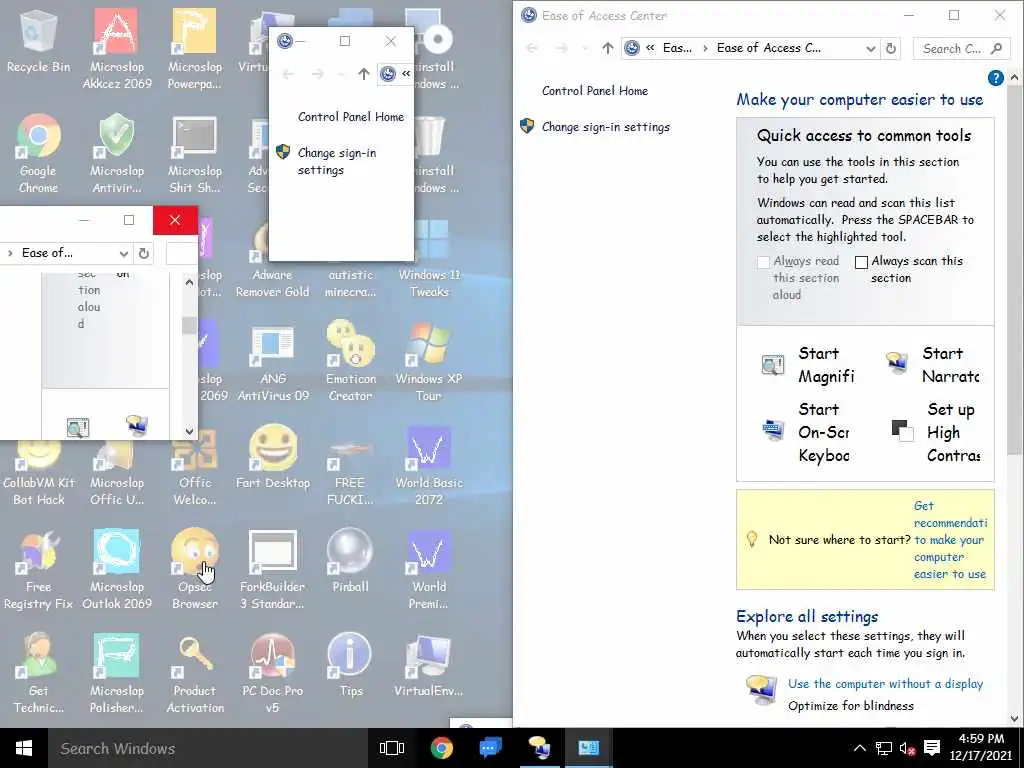Refresh the Ease of Access Center address bar
The width and height of the screenshot is (1024, 768).
point(891,48)
